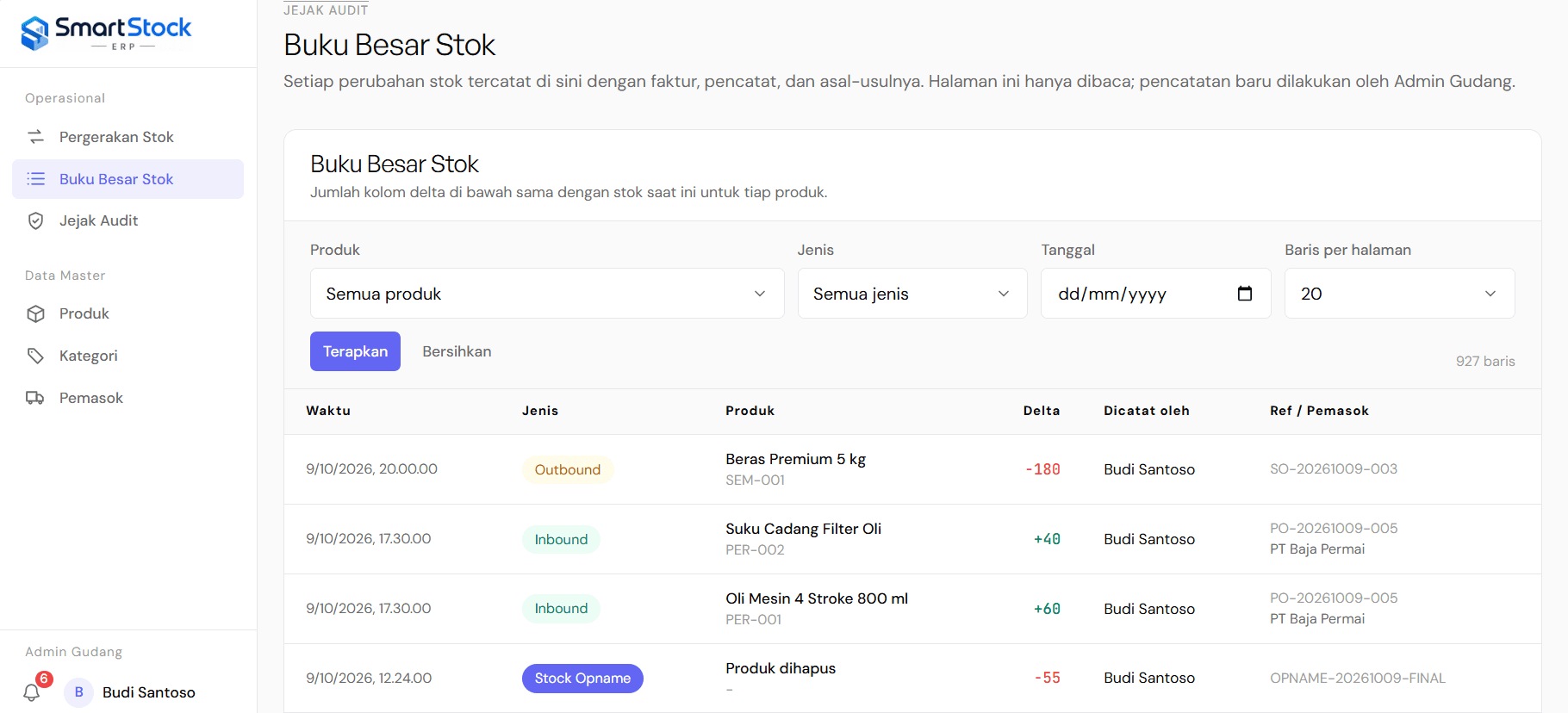
Task: Navigate to Produk master data
Action: tap(128, 313)
